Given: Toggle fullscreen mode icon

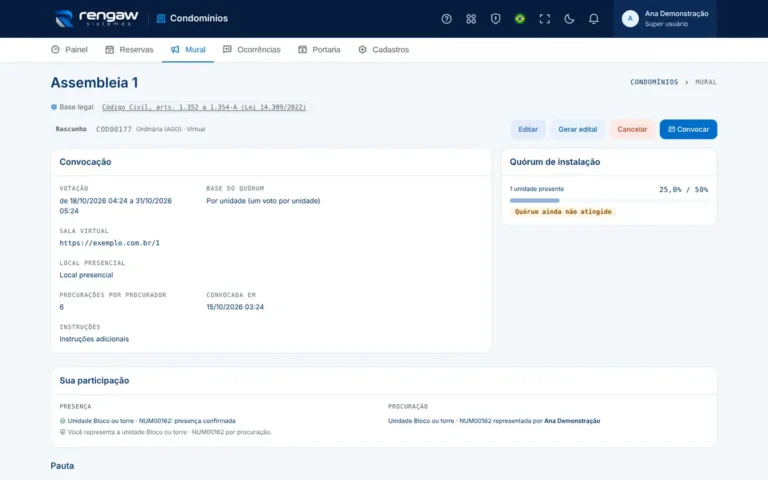Looking at the screenshot, I should [544, 19].
